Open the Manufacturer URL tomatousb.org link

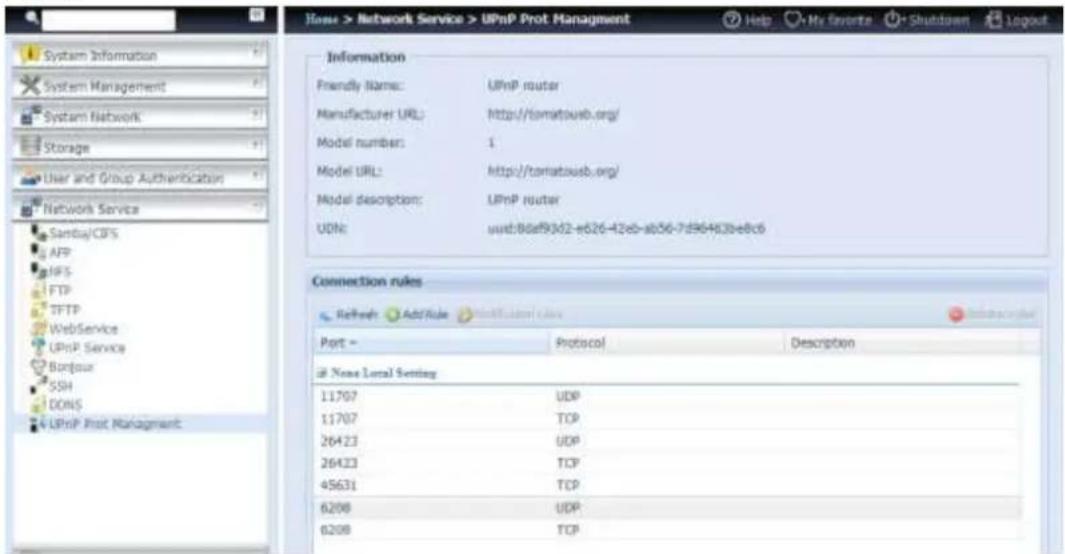click(x=553, y=114)
